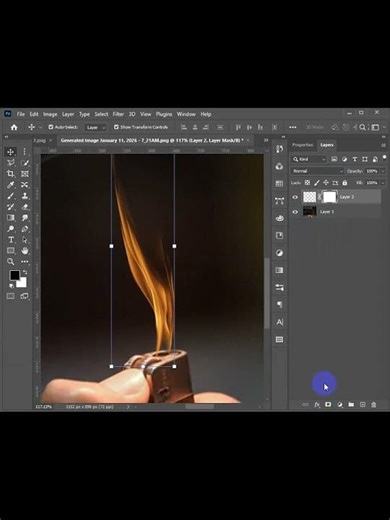Open the Paragraph panel icon
The image size is (390, 520).
click(279, 304)
